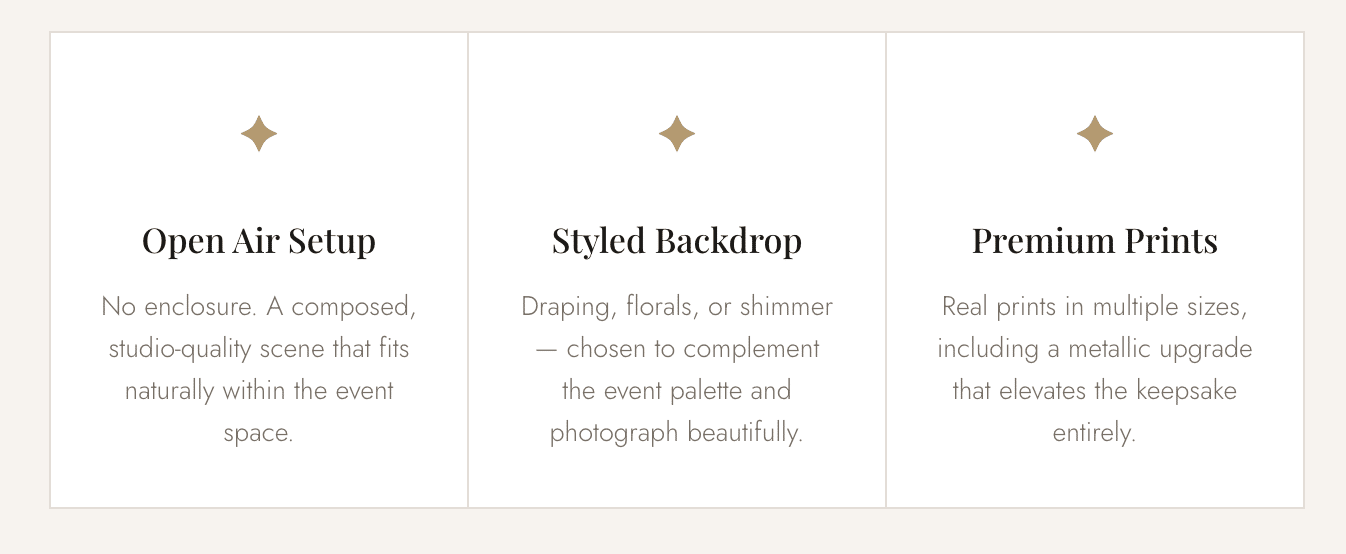Select the Premium Prints heading
The image size is (1346, 554).
1095,241
